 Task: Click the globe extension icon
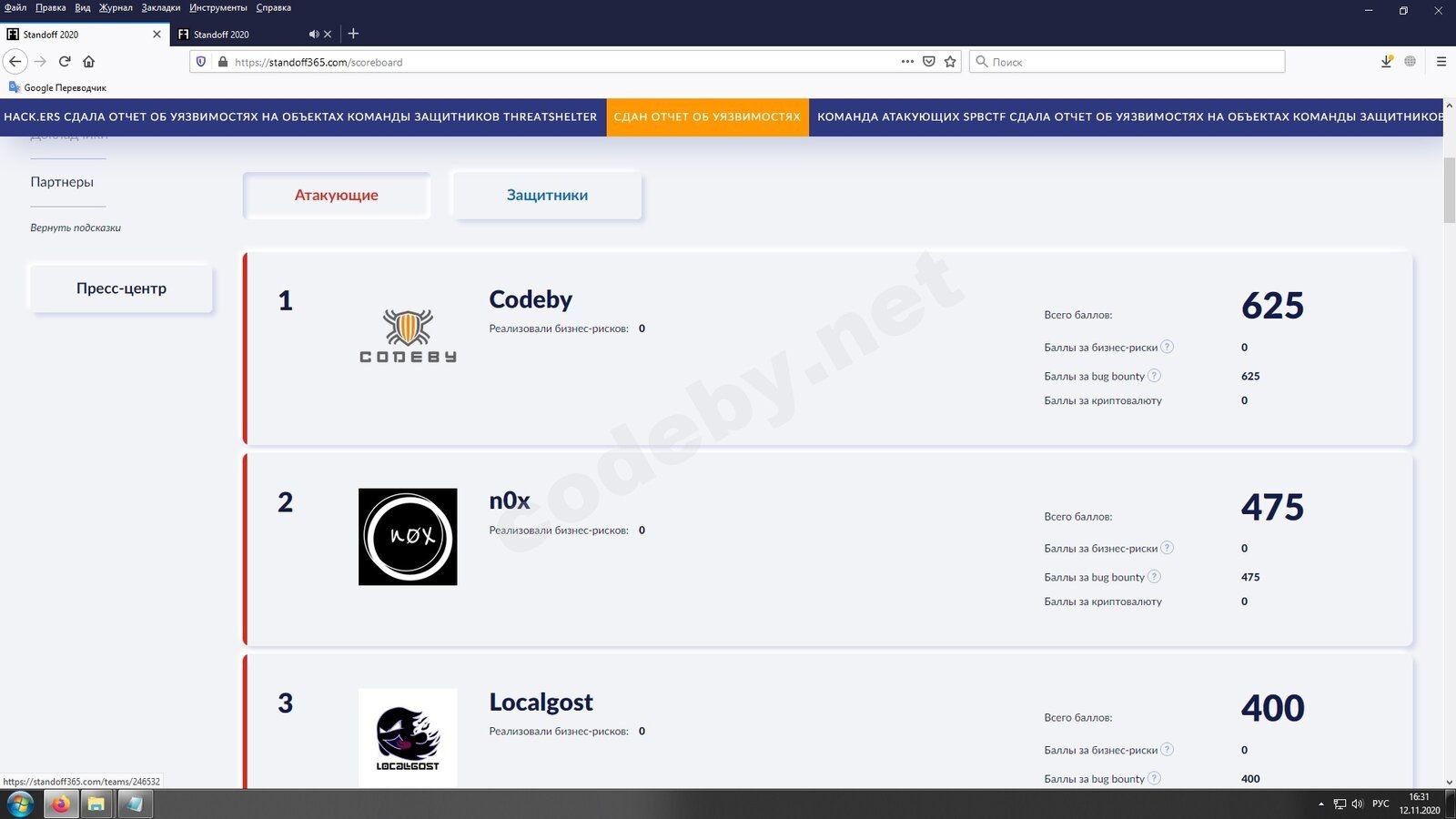1410,62
